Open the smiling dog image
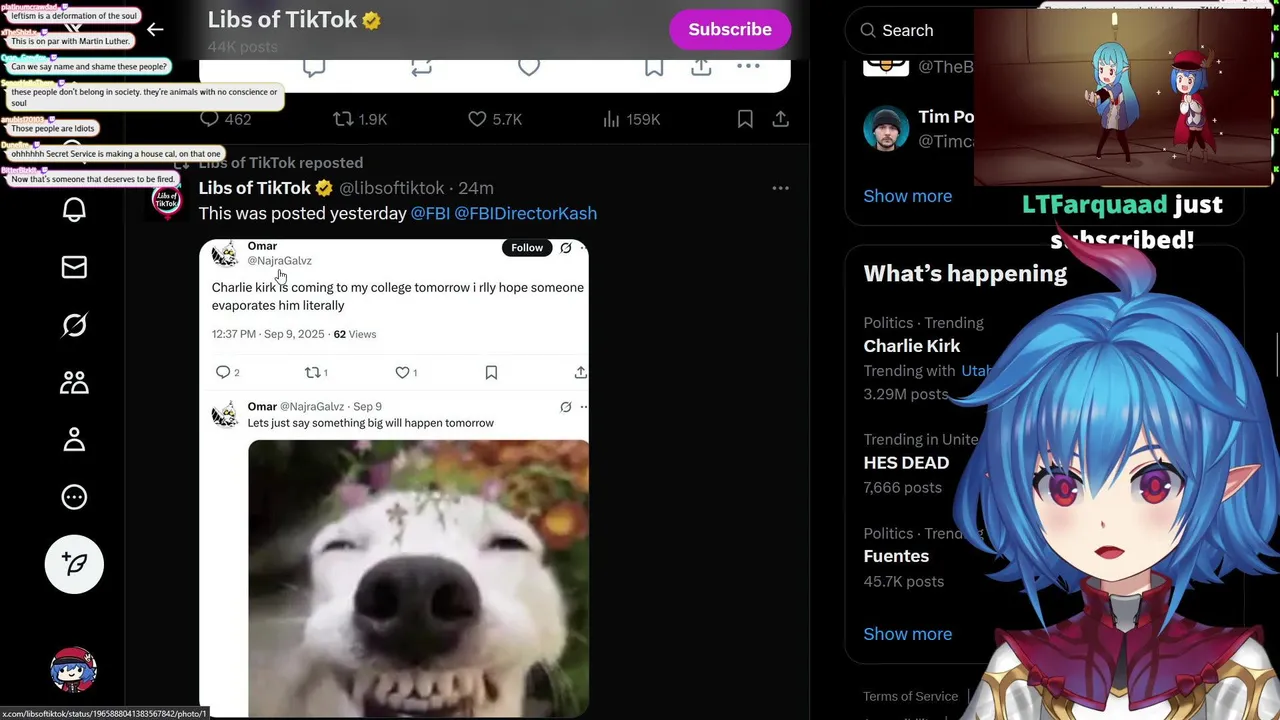The width and height of the screenshot is (1280, 720). [418, 578]
